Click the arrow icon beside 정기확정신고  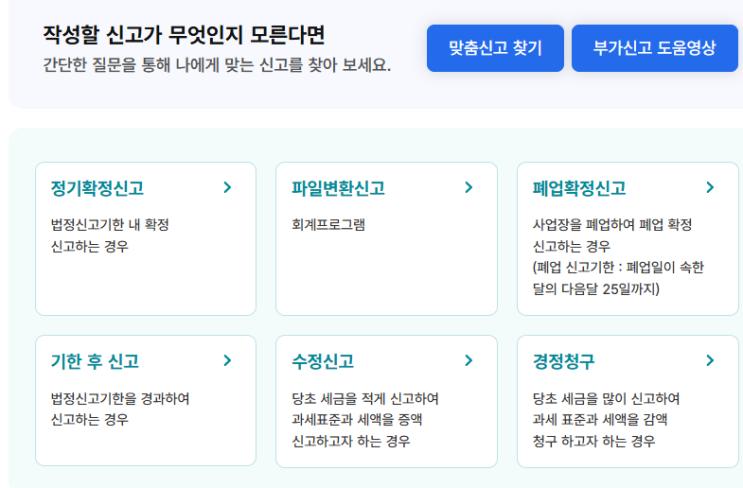[x=227, y=188]
